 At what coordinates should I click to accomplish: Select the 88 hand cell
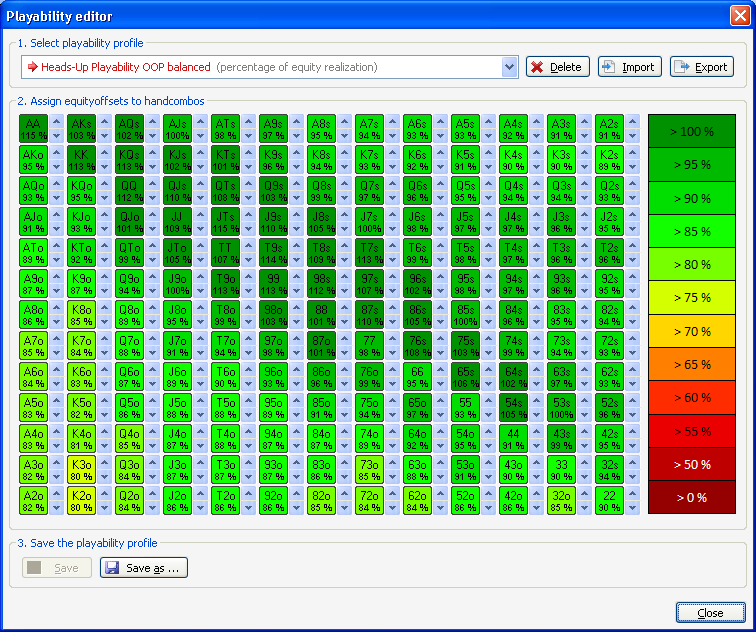pos(321,314)
